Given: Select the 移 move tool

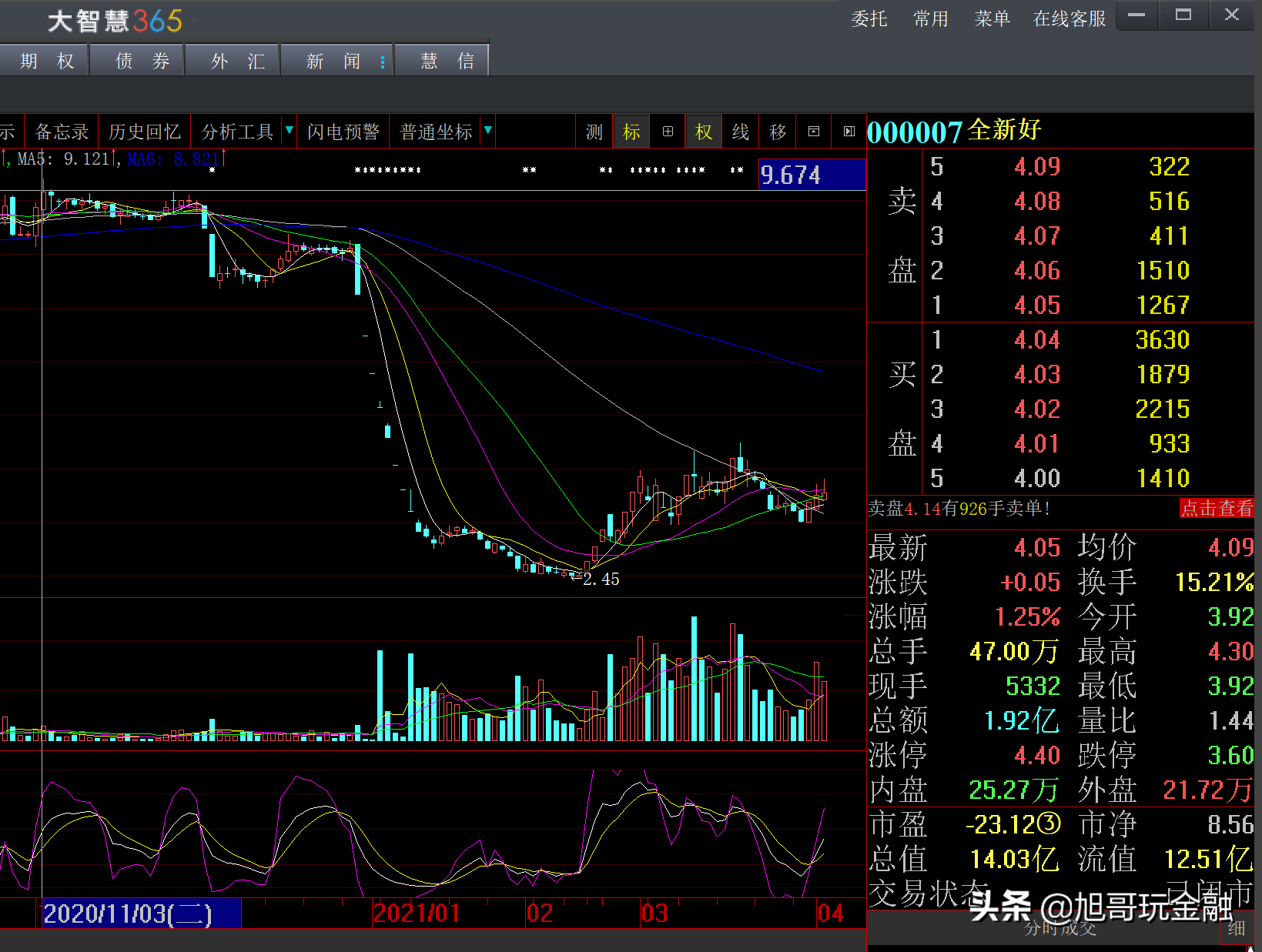Looking at the screenshot, I should pyautogui.click(x=778, y=132).
